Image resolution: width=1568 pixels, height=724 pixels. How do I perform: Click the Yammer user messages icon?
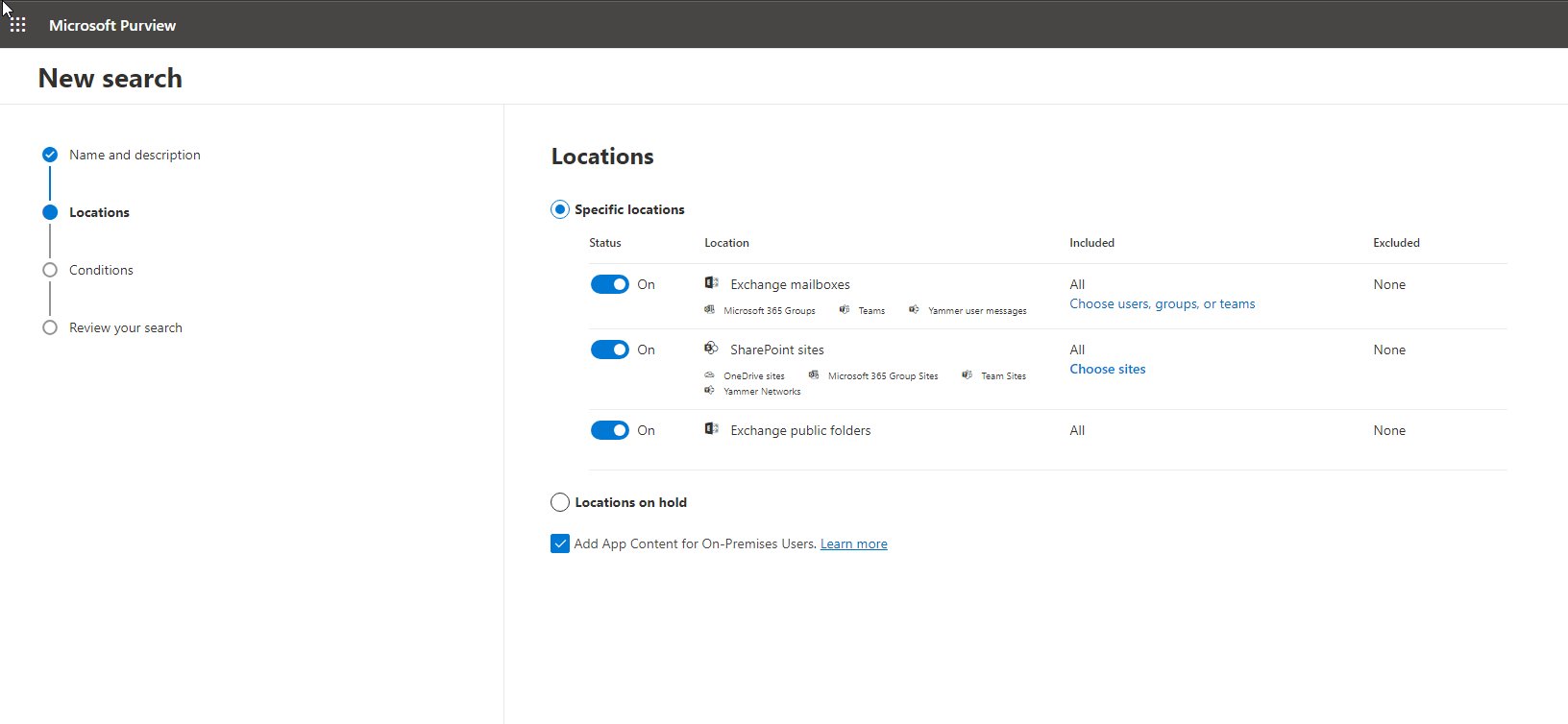(914, 310)
